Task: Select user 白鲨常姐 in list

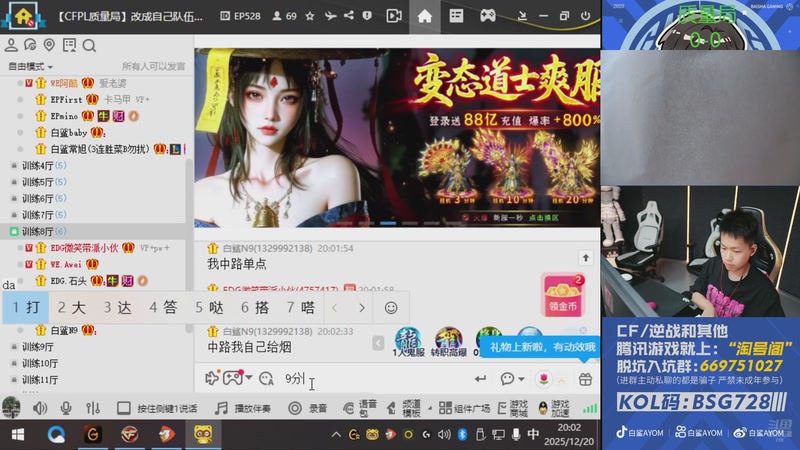Action: 99,149
